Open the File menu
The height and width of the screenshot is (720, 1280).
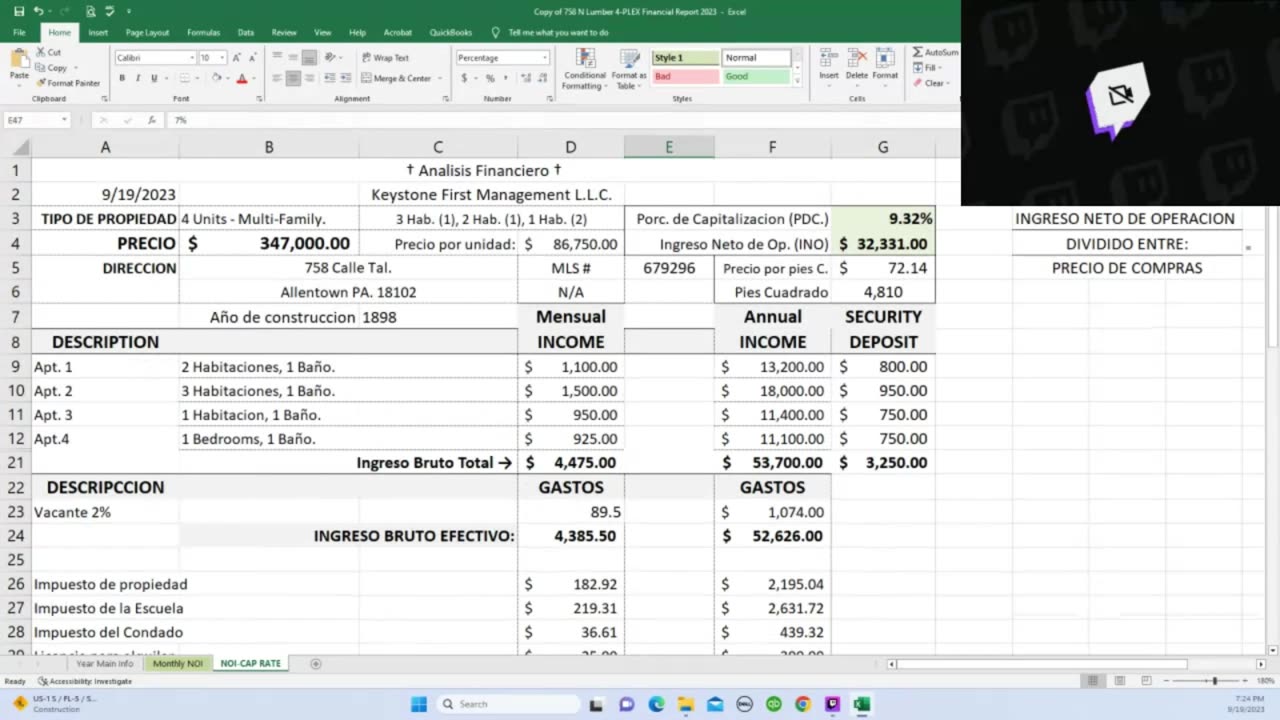[x=19, y=32]
